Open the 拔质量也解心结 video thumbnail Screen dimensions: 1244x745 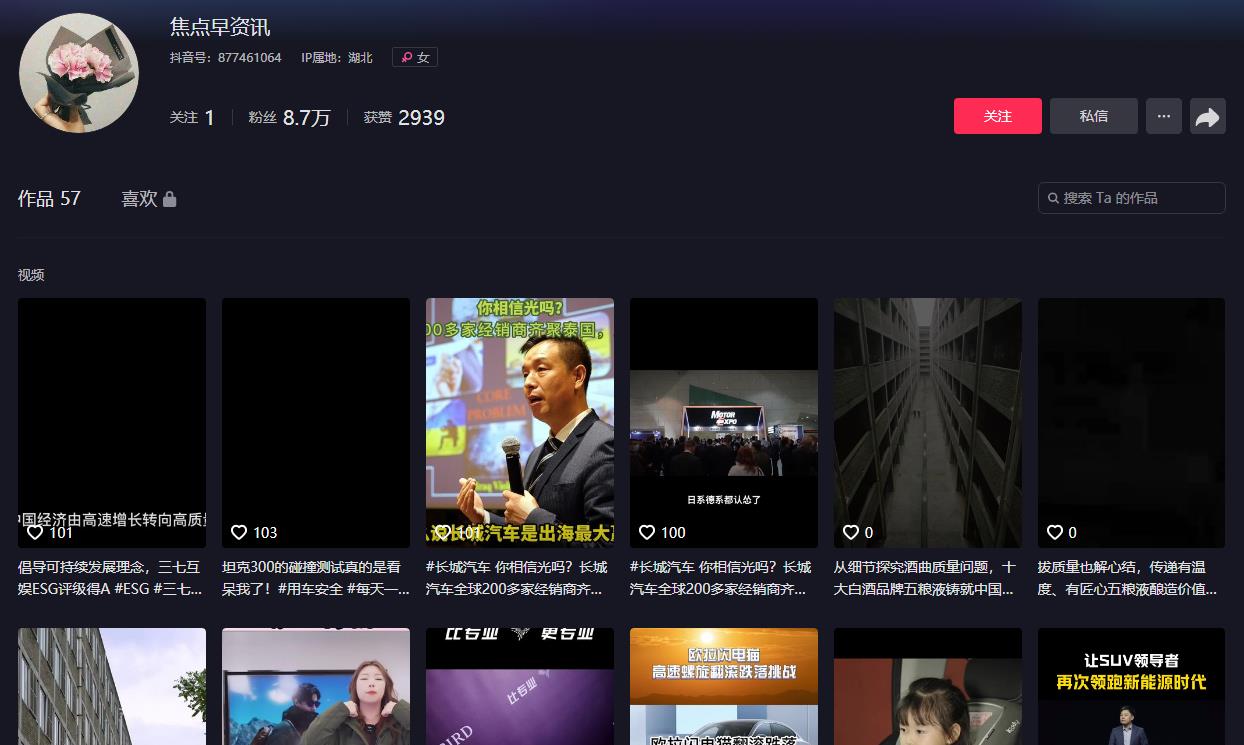tap(1132, 423)
